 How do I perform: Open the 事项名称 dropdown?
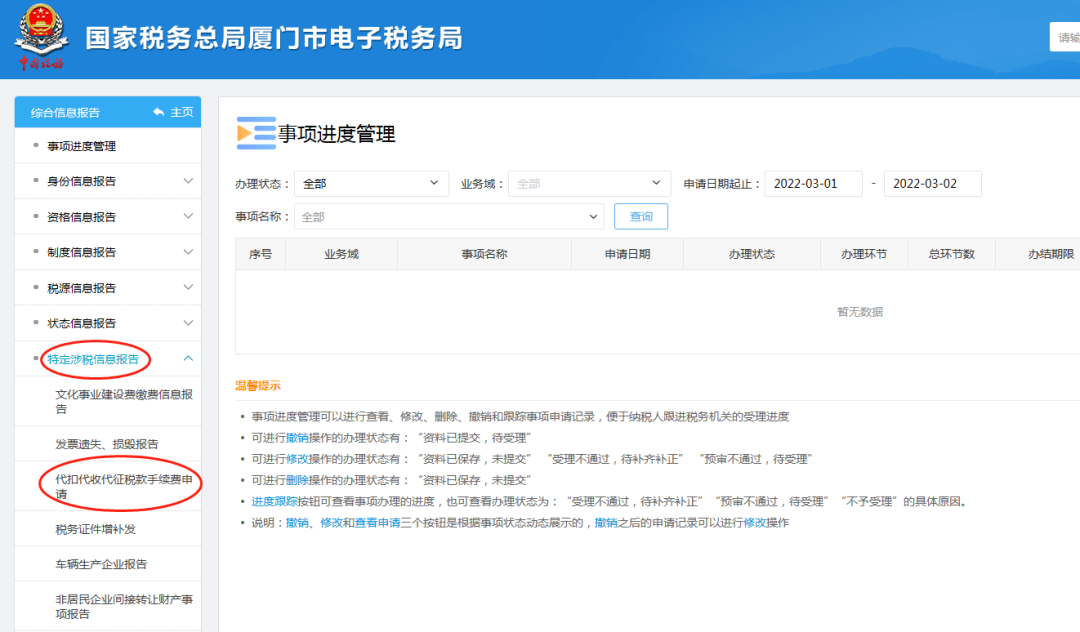click(x=448, y=216)
